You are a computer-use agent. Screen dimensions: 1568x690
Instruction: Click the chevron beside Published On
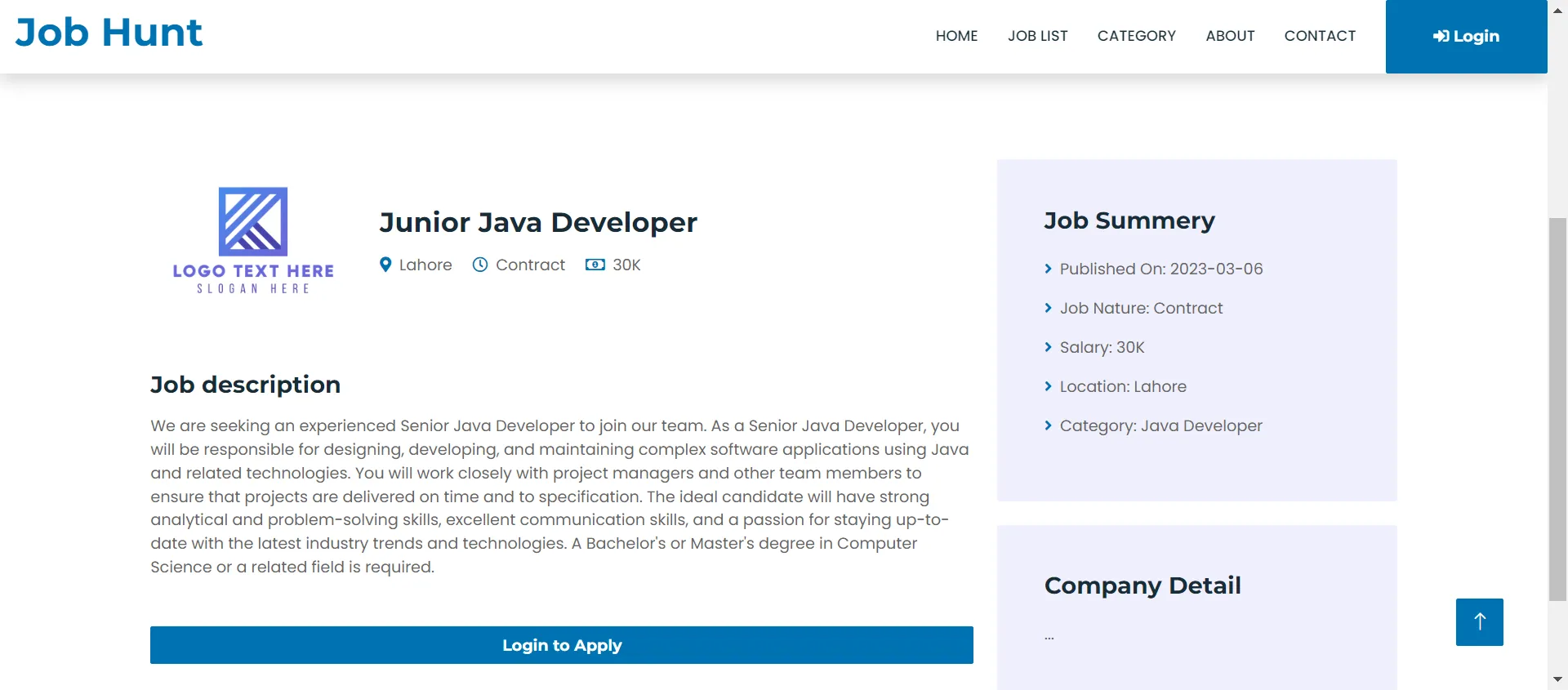click(1049, 269)
